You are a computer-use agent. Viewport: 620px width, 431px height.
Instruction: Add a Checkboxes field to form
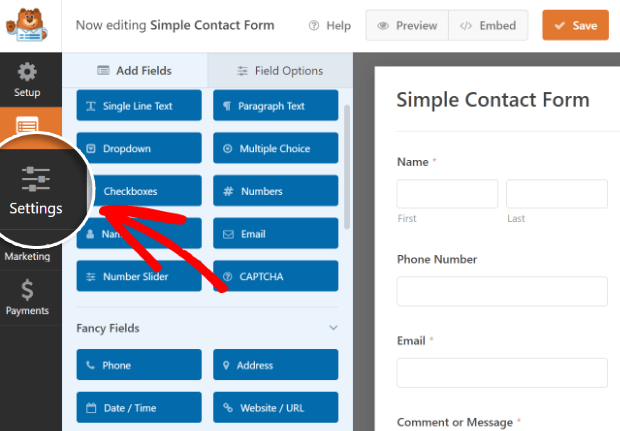coord(138,191)
